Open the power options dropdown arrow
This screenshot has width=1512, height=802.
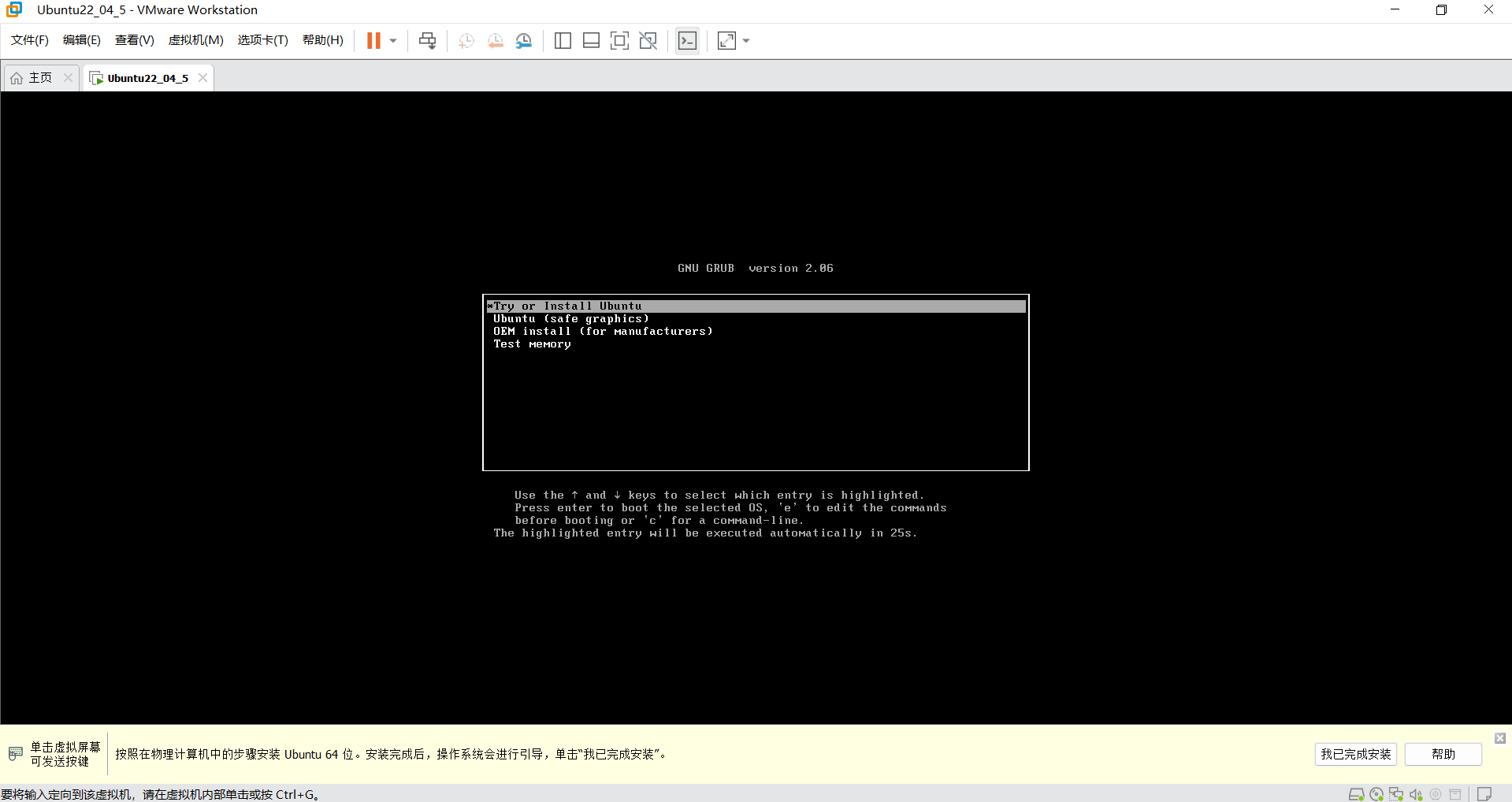[x=392, y=40]
